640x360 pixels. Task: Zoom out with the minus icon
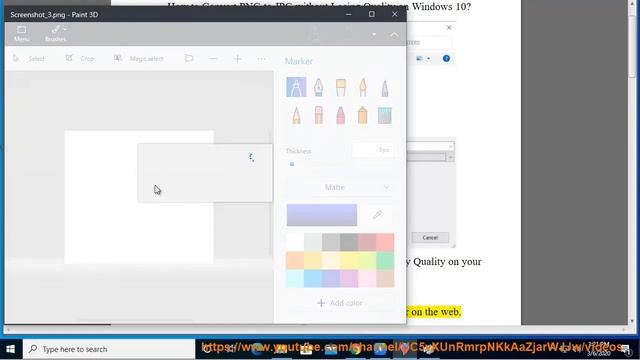213,59
